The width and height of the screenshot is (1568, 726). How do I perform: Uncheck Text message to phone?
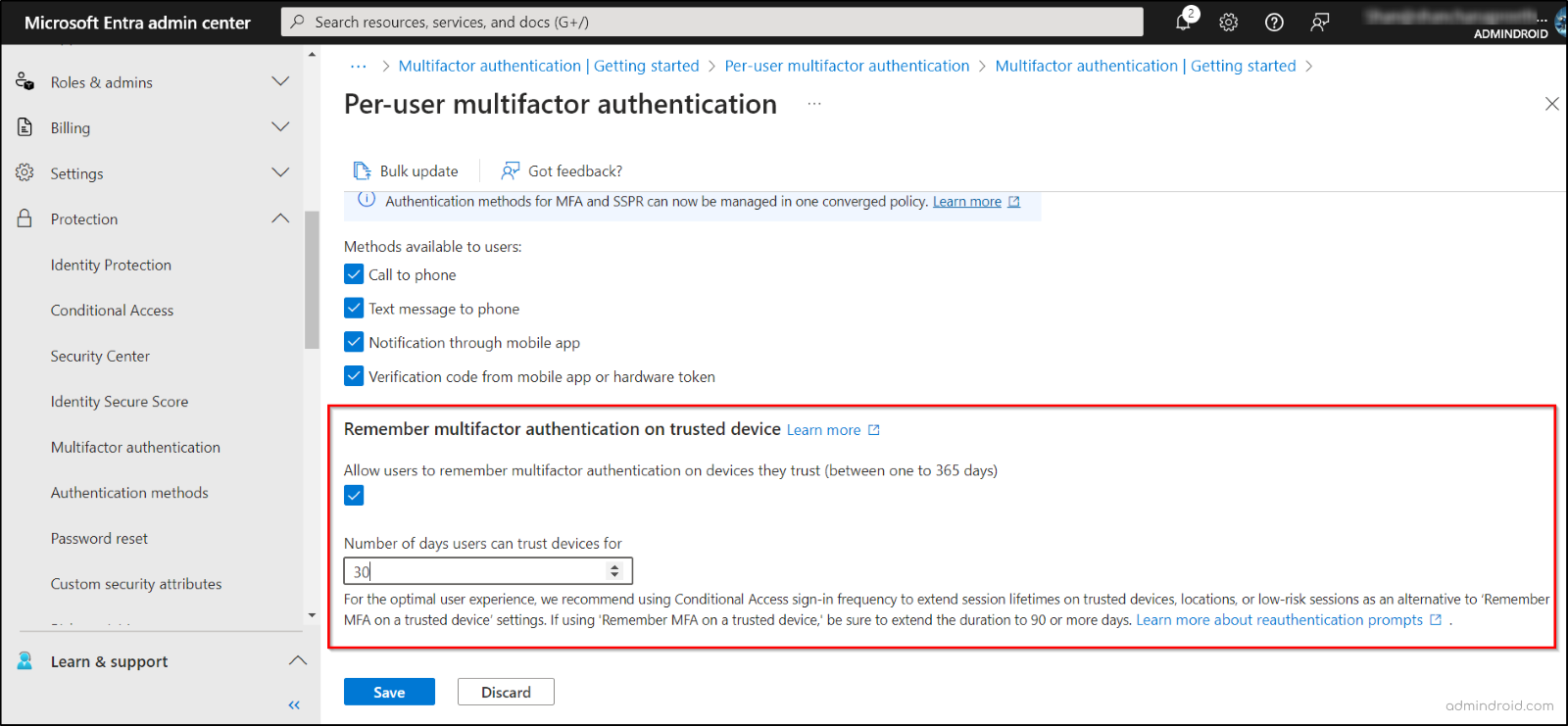(354, 309)
